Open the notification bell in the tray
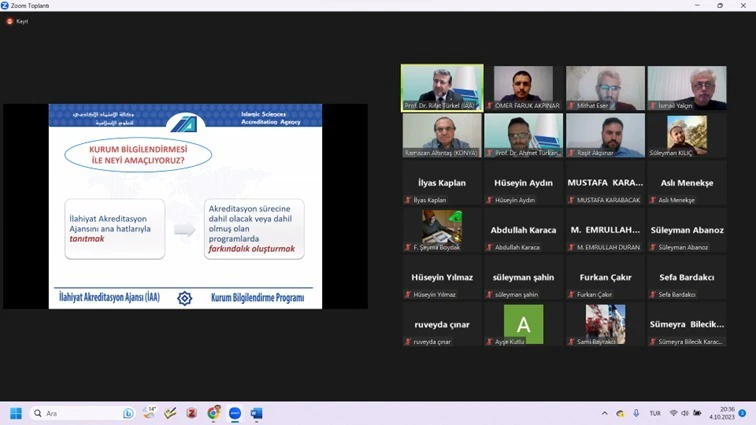756x425 pixels. 742,413
